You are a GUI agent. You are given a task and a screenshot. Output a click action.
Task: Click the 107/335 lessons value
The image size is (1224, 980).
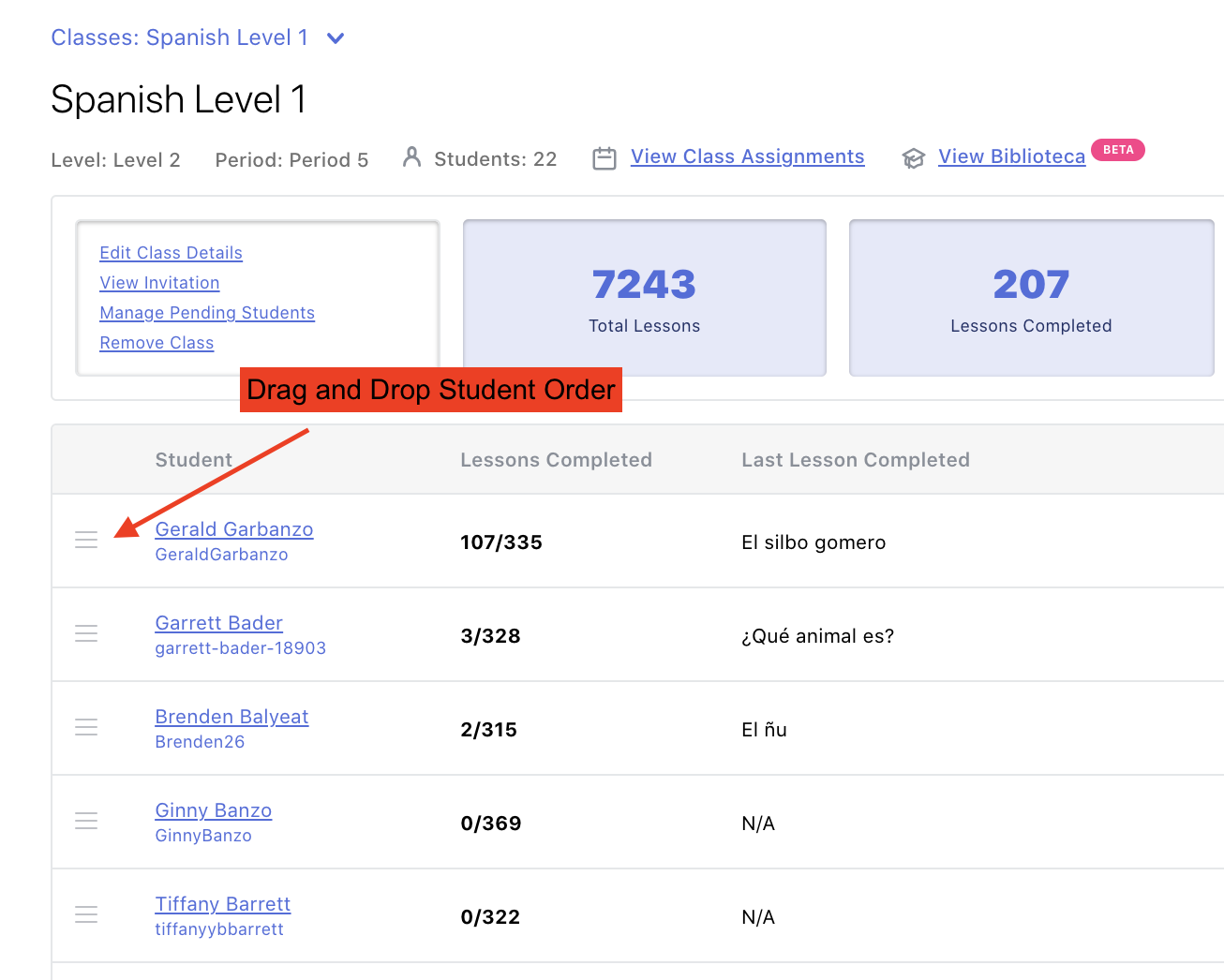[501, 542]
